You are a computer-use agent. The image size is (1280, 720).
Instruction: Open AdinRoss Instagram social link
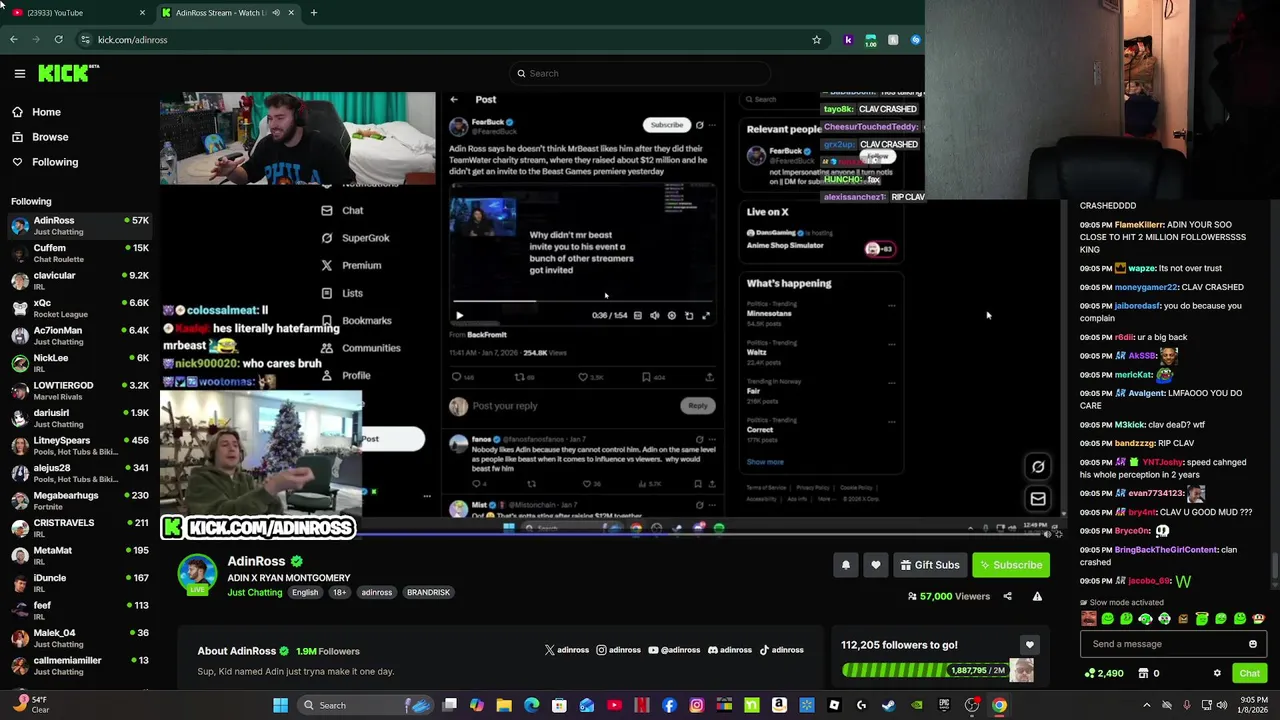pyautogui.click(x=618, y=650)
